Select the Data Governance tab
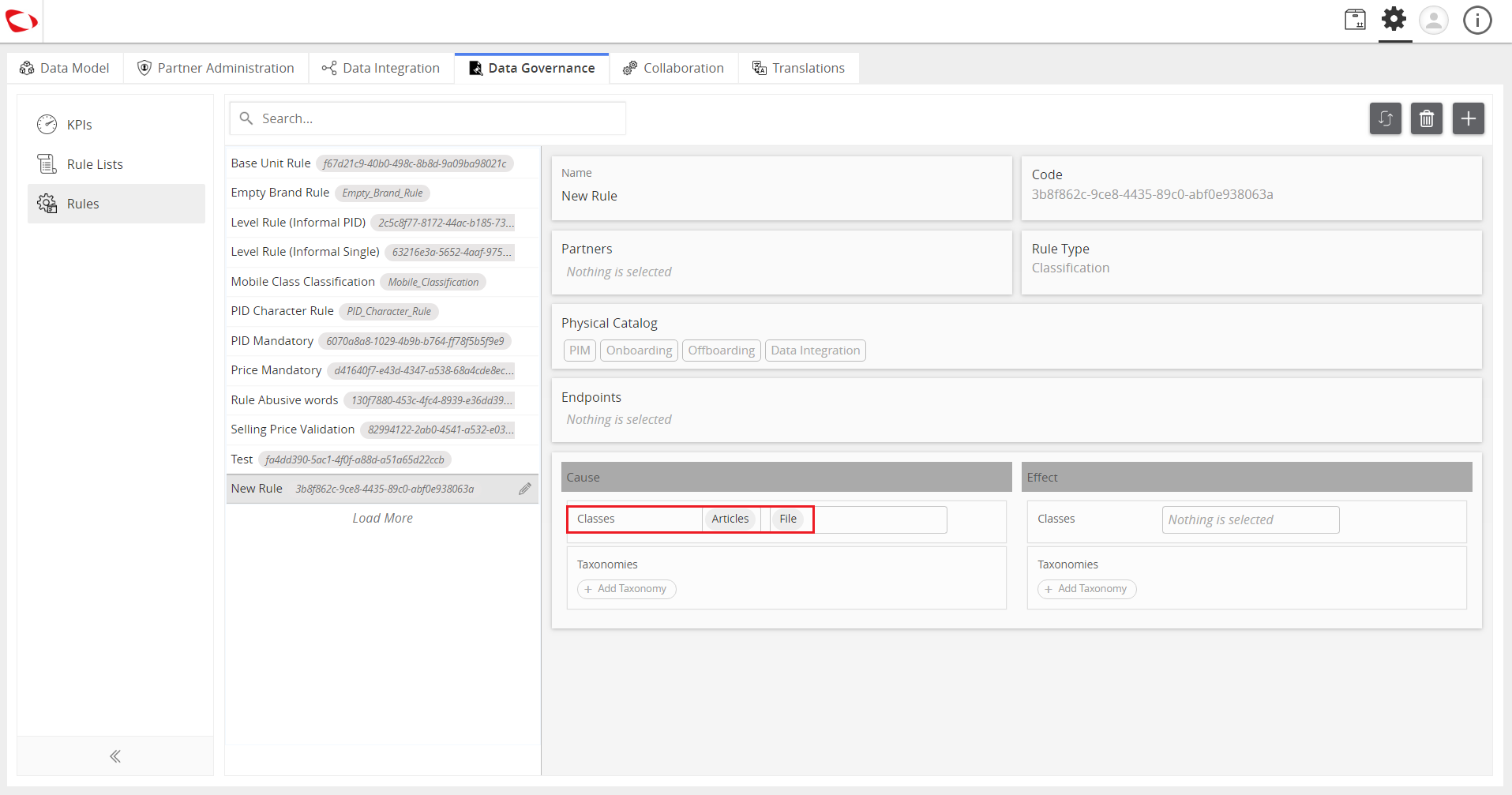The height and width of the screenshot is (795, 1512). pos(531,68)
